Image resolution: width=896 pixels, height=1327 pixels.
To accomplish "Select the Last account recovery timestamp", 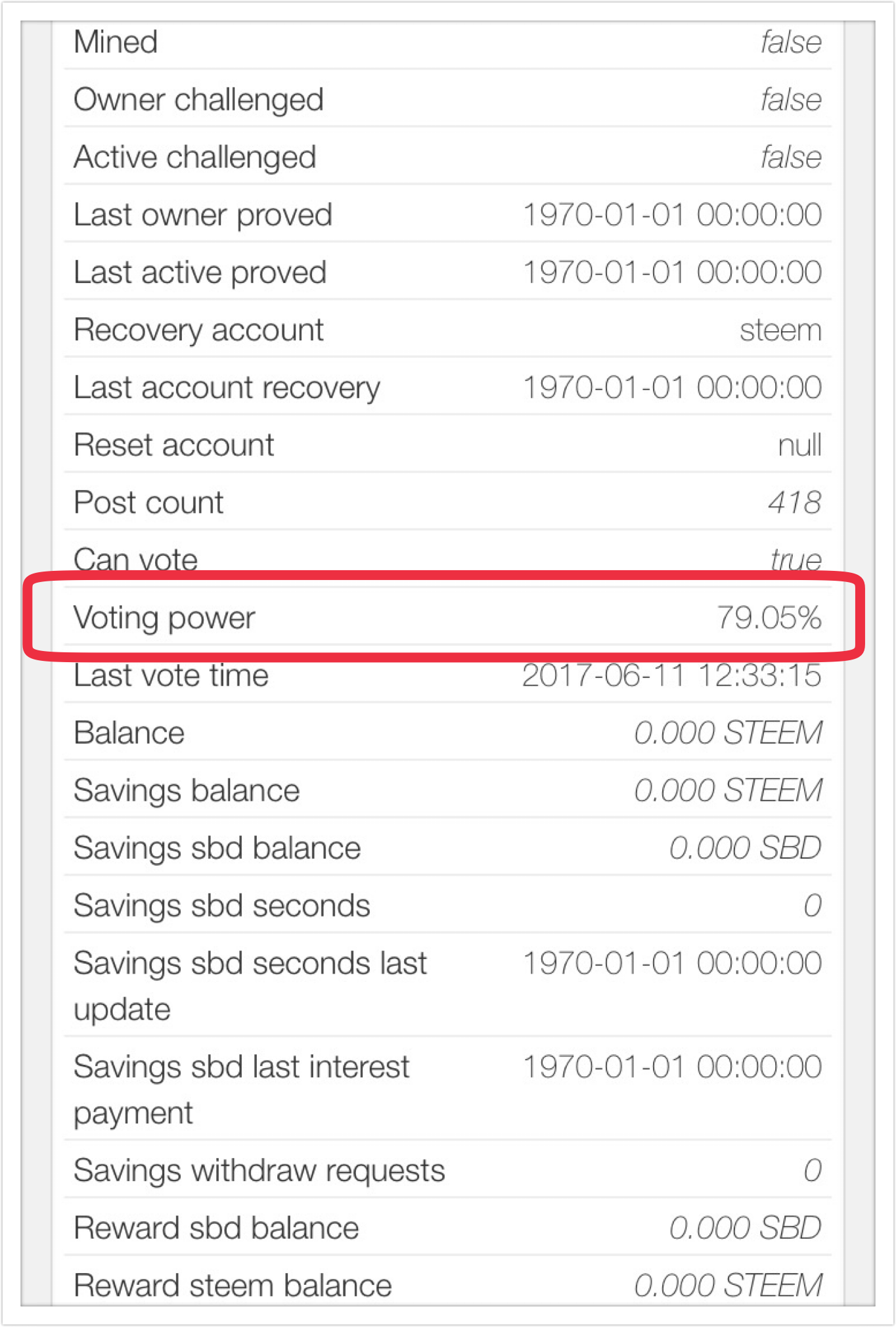I will (x=672, y=388).
